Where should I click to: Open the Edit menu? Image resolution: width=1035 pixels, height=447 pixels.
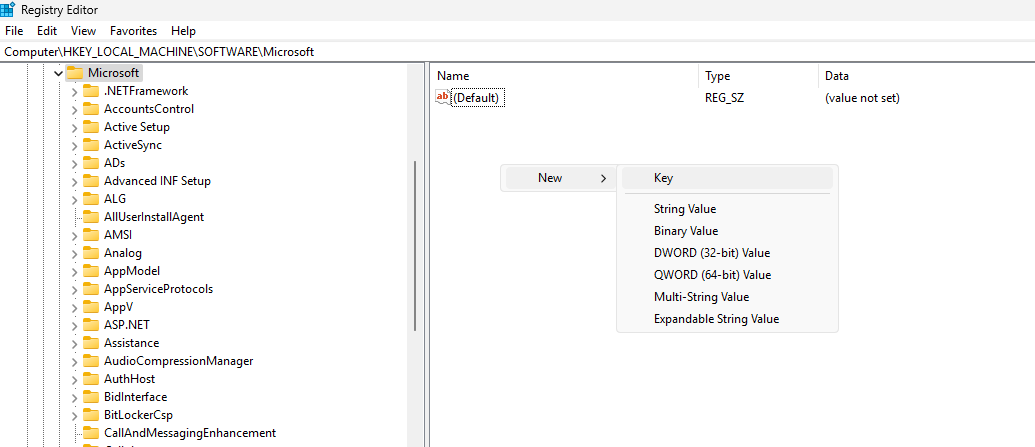click(47, 31)
